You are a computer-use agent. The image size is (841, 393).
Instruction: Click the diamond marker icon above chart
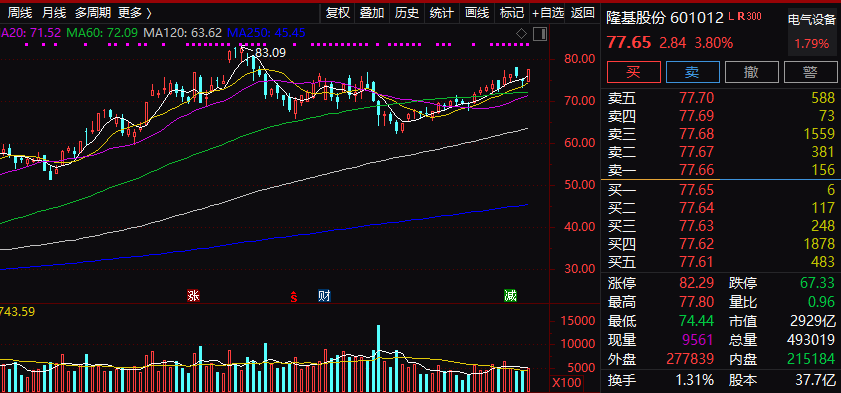521,34
